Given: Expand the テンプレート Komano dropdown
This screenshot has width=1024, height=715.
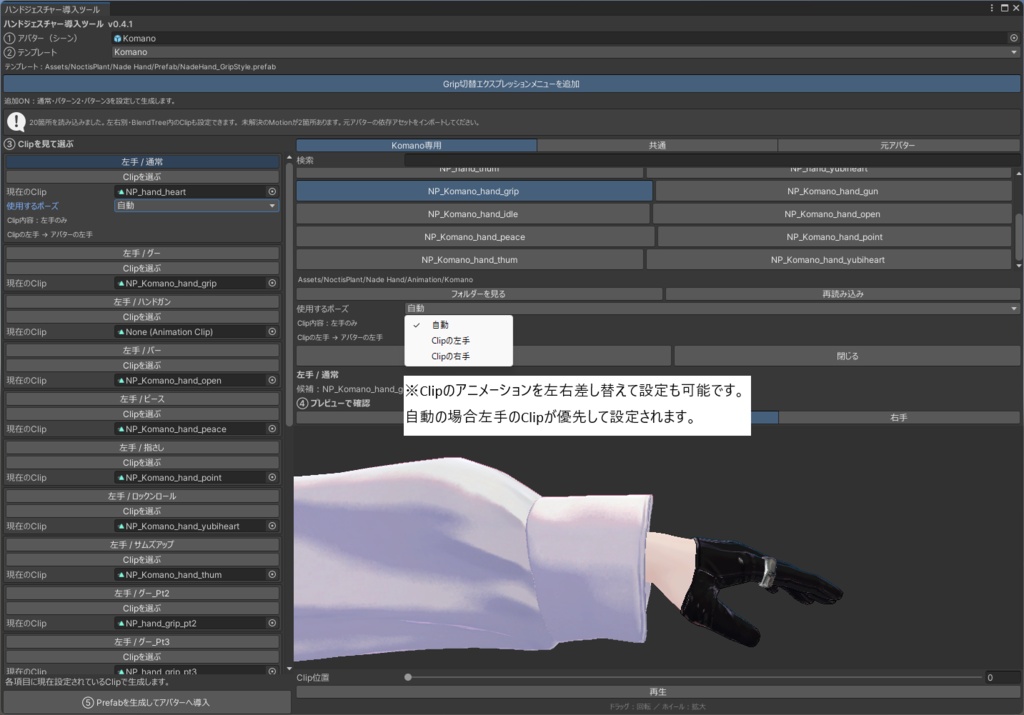Looking at the screenshot, I should coord(566,52).
